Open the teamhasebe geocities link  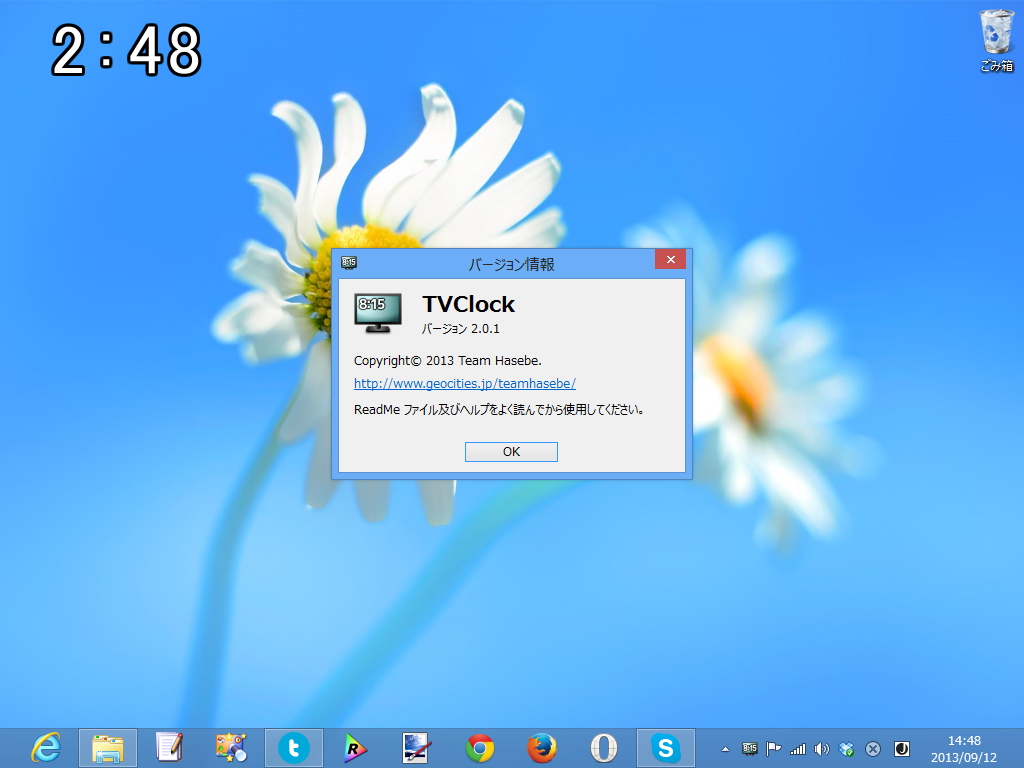[x=466, y=383]
